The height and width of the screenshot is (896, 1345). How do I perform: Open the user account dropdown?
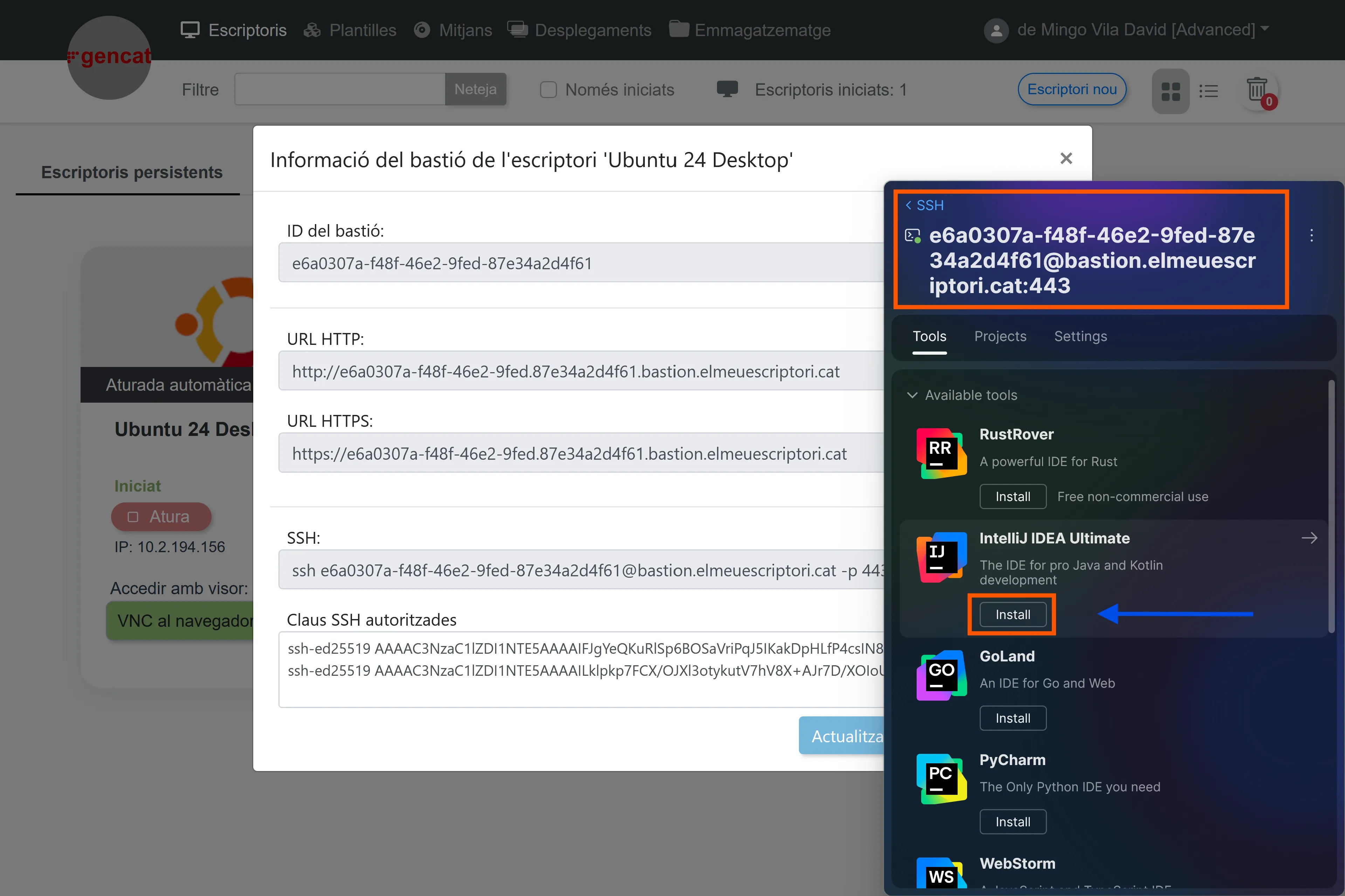click(x=1125, y=30)
